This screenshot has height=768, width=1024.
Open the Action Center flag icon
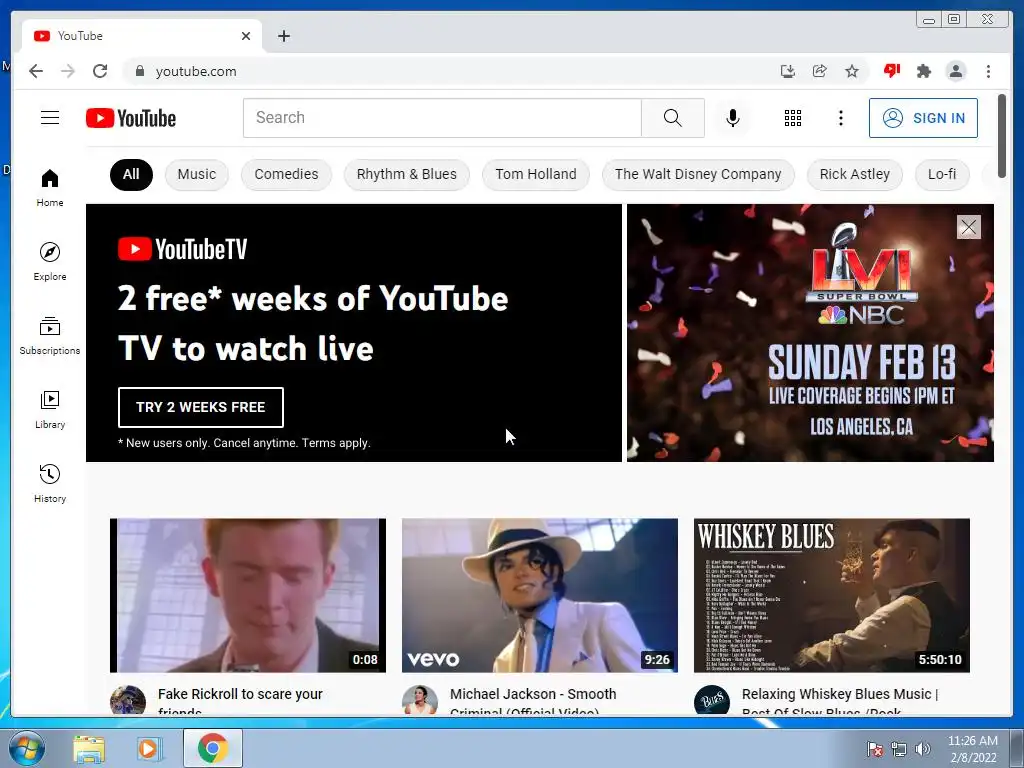874,749
